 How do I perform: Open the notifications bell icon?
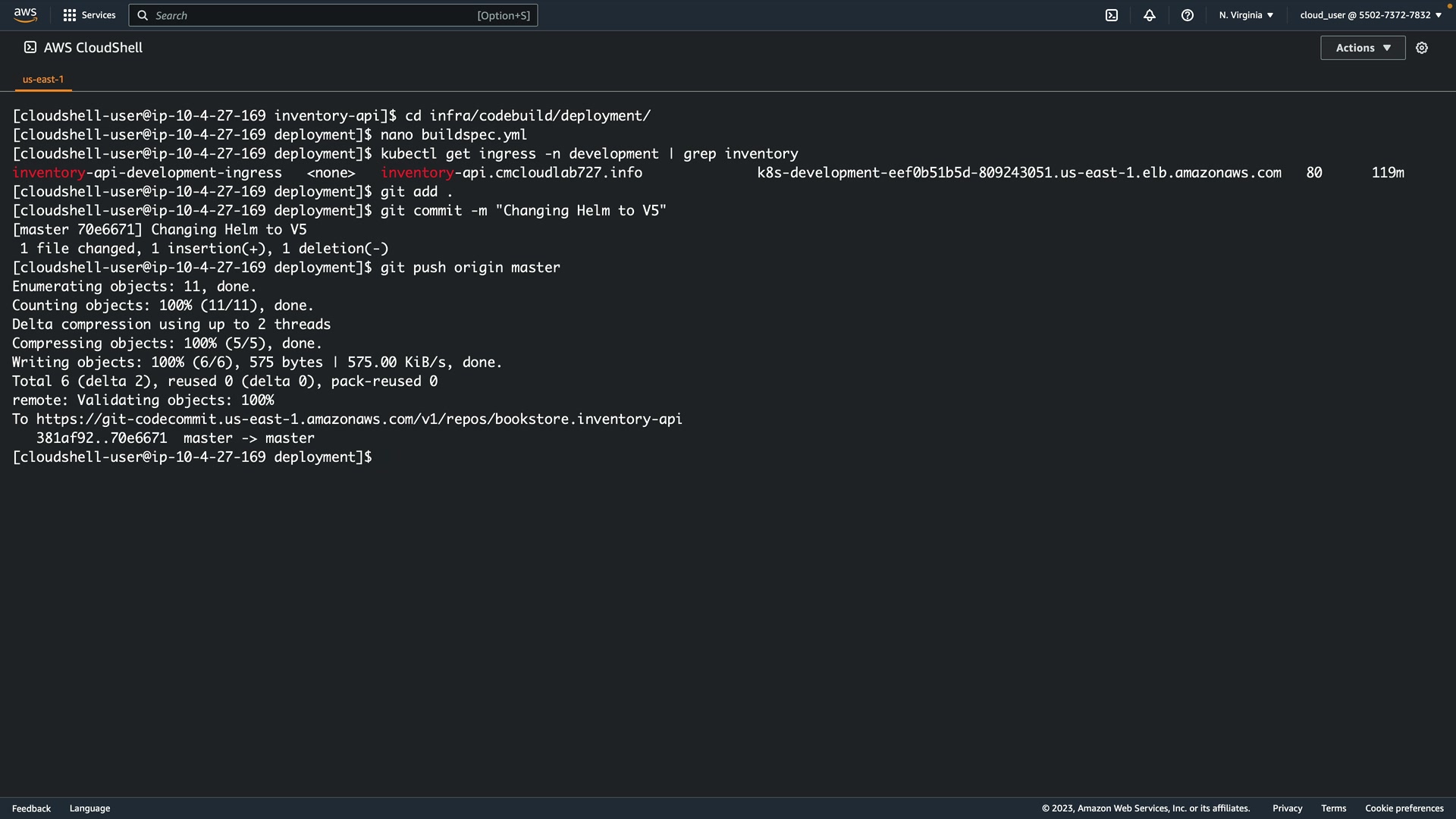coord(1150,15)
